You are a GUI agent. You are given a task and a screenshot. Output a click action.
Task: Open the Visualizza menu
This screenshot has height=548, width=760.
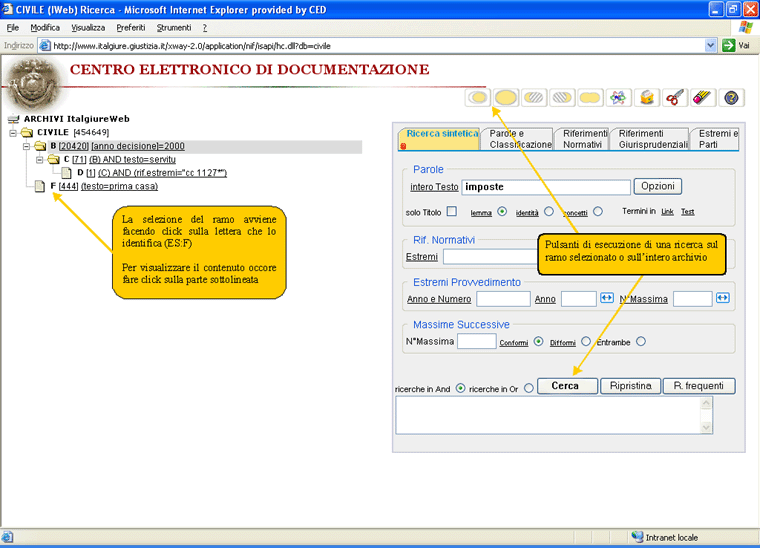pyautogui.click(x=88, y=28)
